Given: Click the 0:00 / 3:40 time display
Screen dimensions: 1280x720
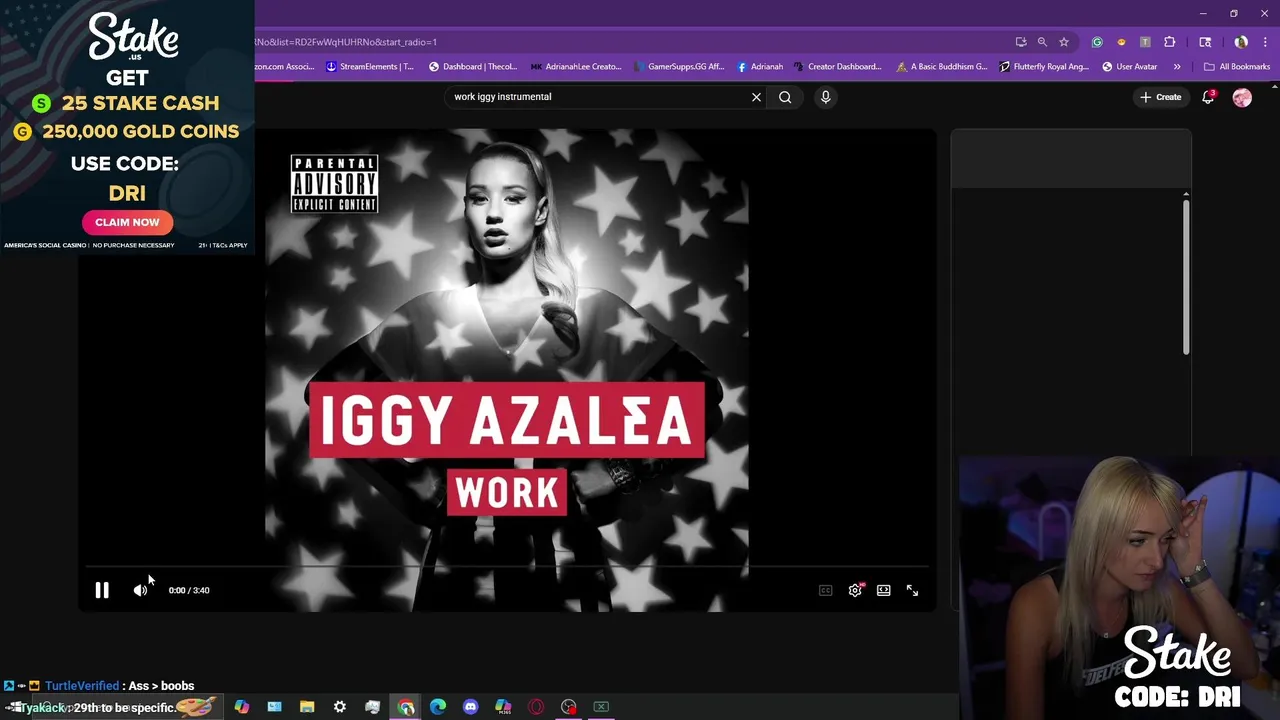Looking at the screenshot, I should pyautogui.click(x=189, y=590).
